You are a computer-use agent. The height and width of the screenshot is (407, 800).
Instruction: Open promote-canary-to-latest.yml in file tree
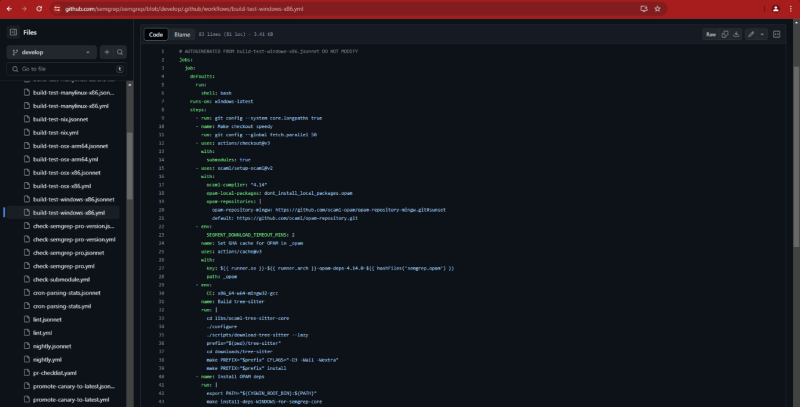(x=71, y=399)
